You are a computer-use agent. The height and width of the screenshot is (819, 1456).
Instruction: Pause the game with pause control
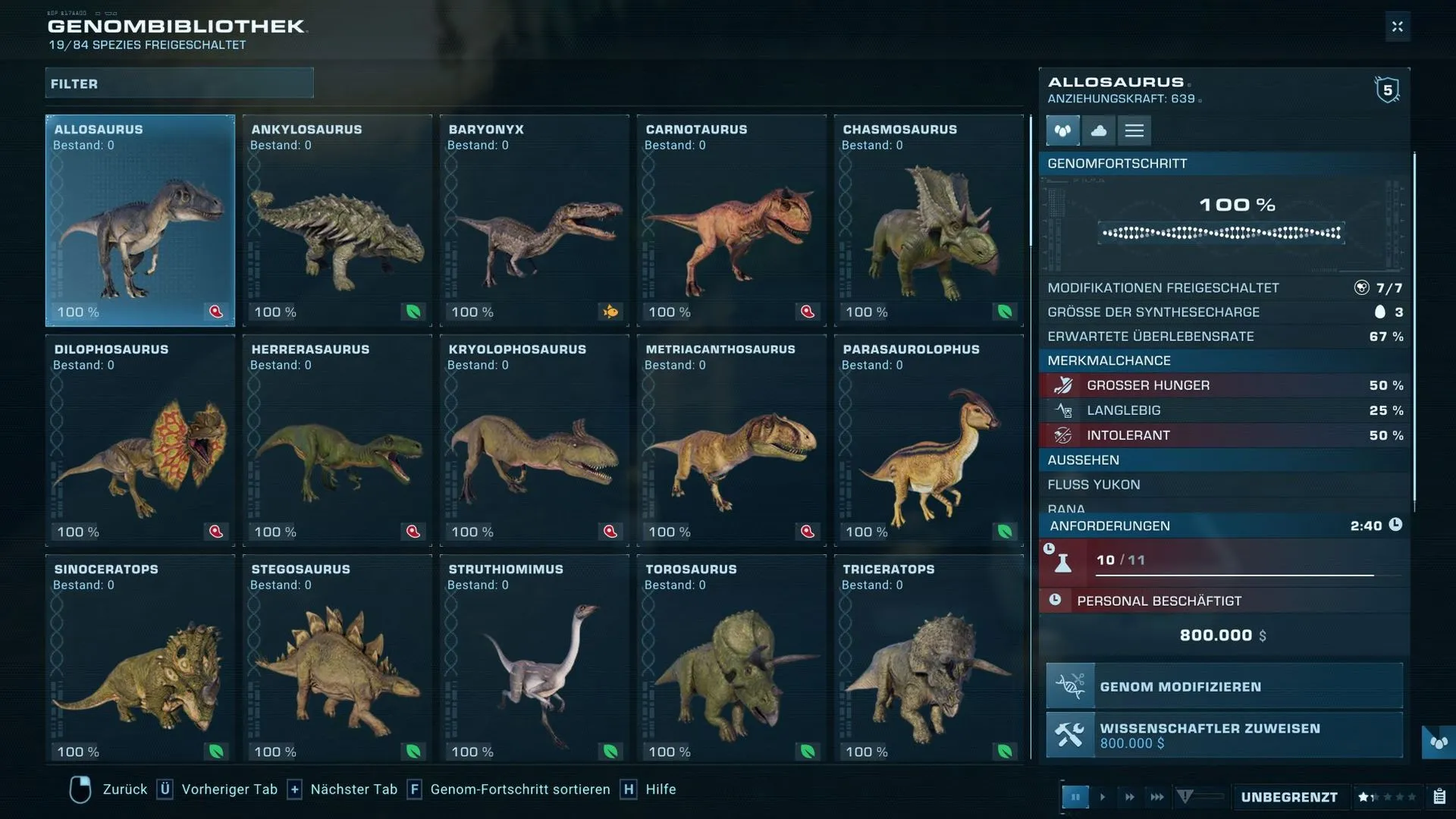(x=1075, y=797)
